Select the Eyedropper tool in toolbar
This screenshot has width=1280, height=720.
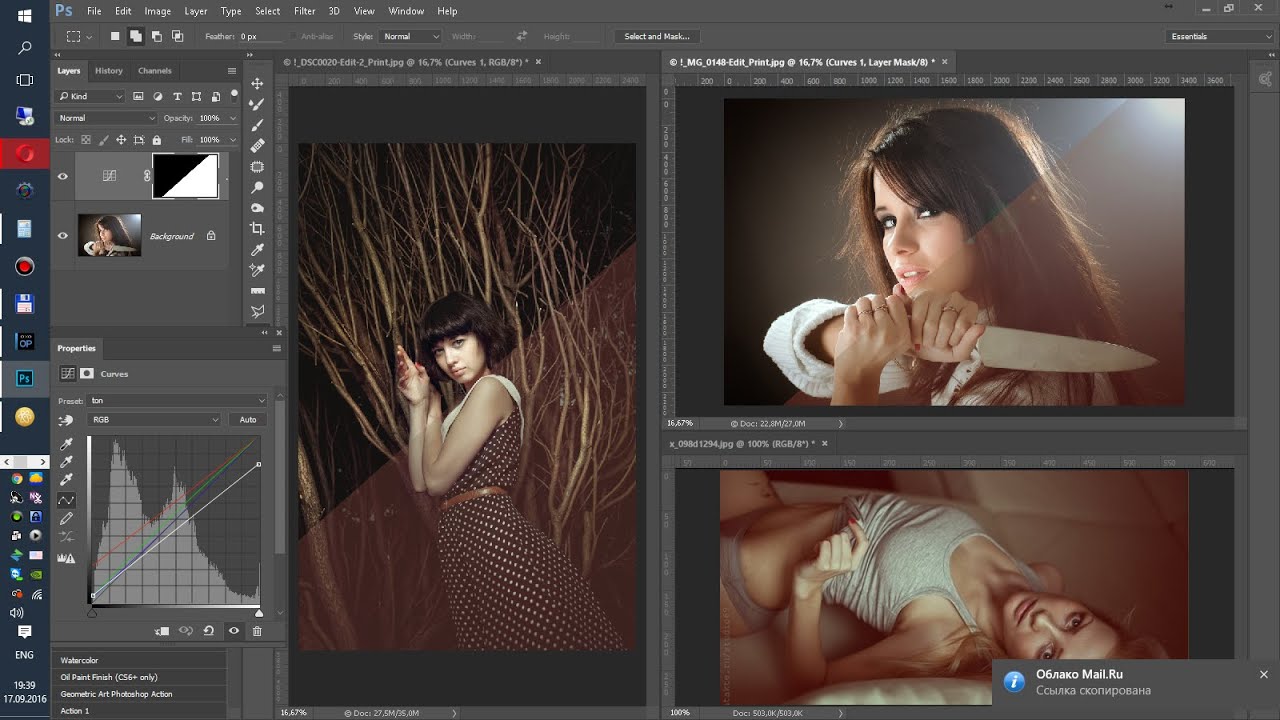[257, 249]
